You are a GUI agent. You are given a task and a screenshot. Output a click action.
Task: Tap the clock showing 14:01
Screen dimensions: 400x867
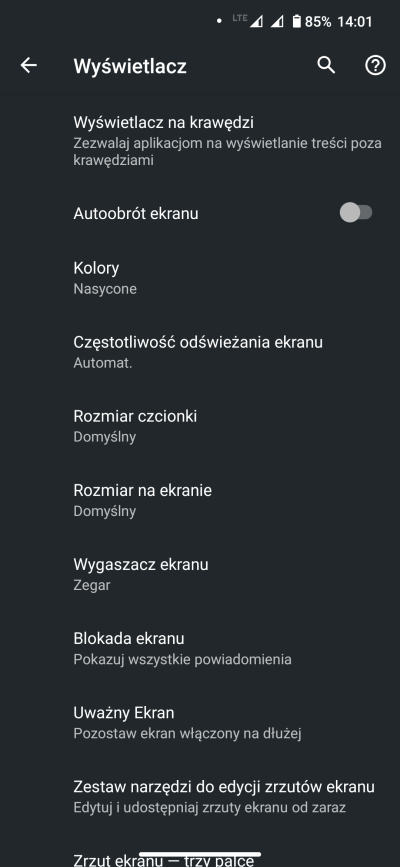[355, 22]
